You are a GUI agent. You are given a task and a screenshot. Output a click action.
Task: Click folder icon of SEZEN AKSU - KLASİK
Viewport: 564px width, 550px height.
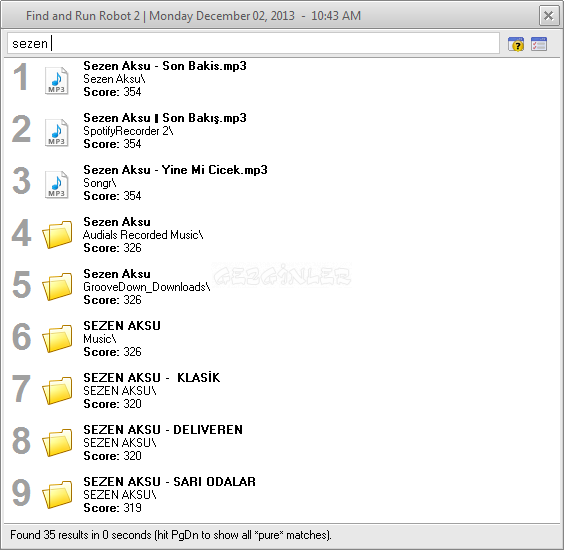click(x=57, y=391)
